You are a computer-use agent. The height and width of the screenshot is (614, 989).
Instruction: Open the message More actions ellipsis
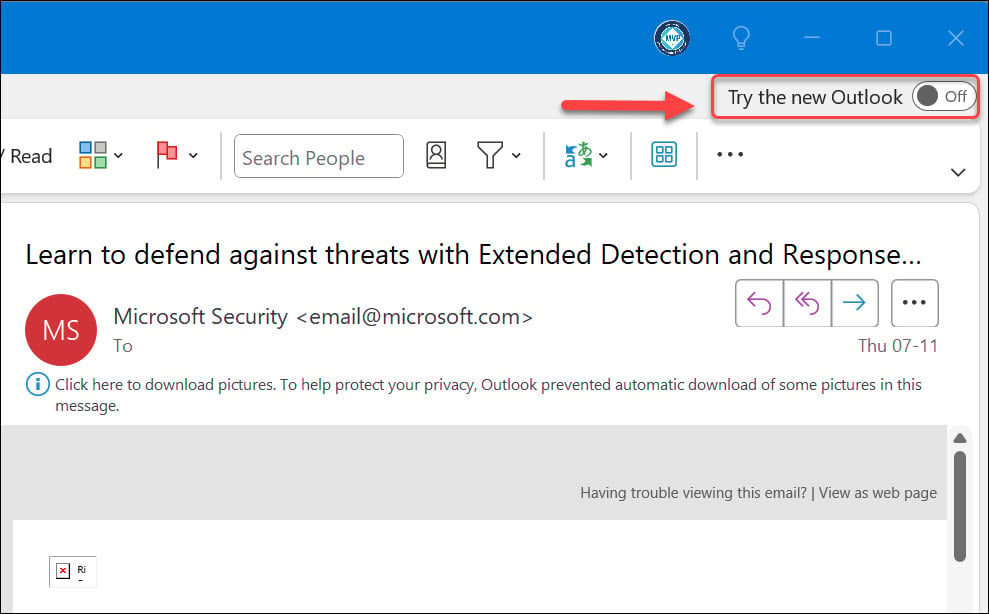click(915, 303)
